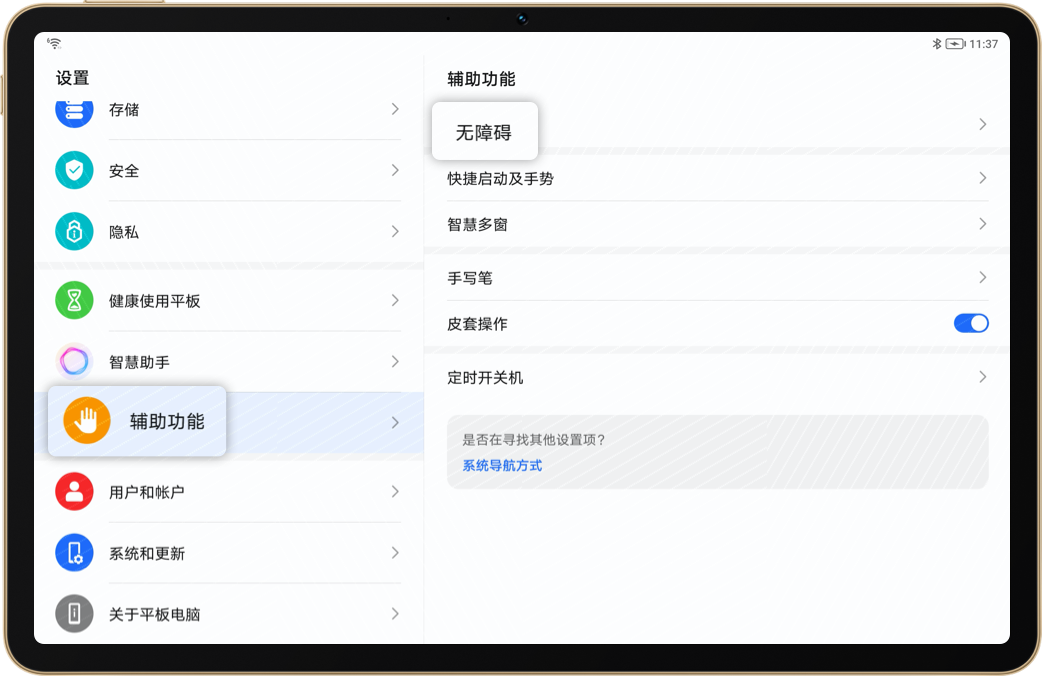This screenshot has width=1042, height=676.
Task: Select the 安全 label in sidebar
Action: click(124, 171)
